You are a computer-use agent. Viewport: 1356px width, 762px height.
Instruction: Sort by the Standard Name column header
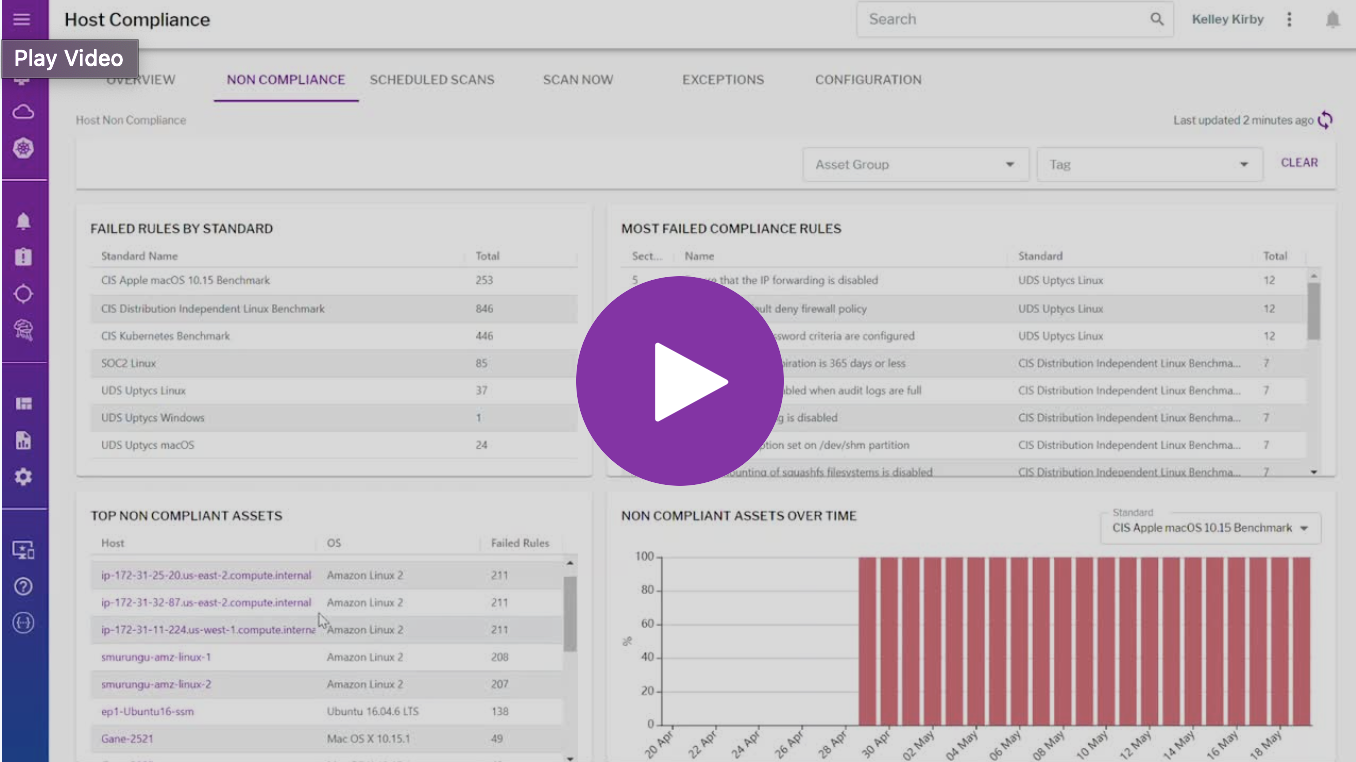click(139, 256)
